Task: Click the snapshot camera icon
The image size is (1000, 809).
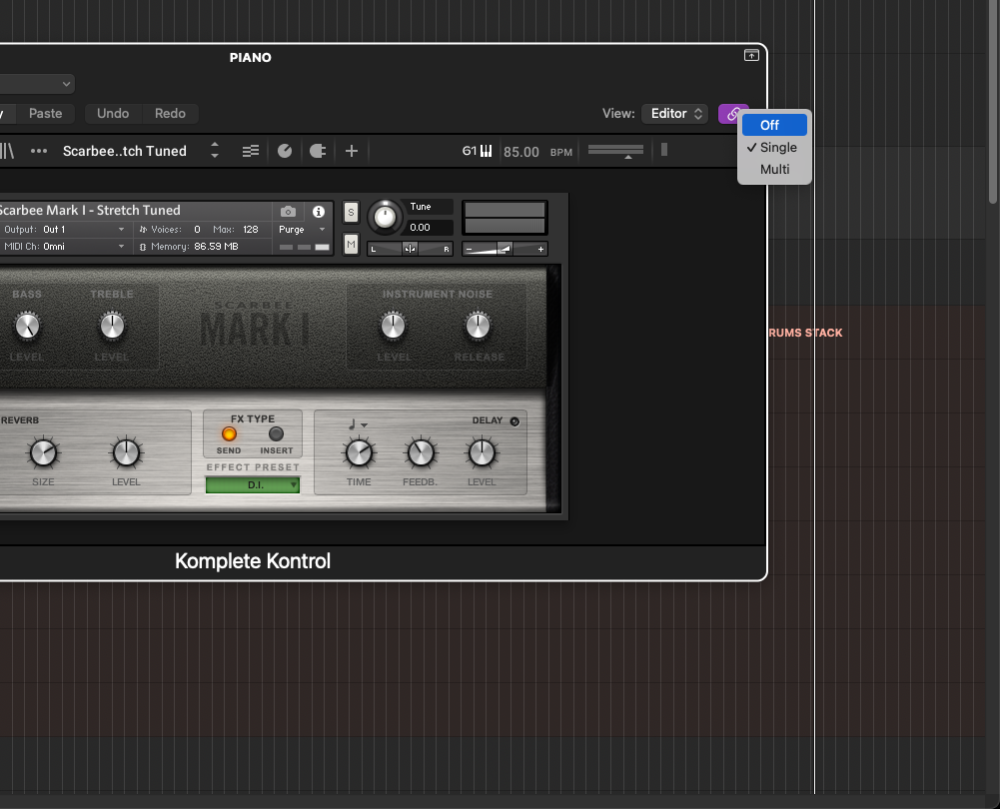Action: click(x=288, y=212)
